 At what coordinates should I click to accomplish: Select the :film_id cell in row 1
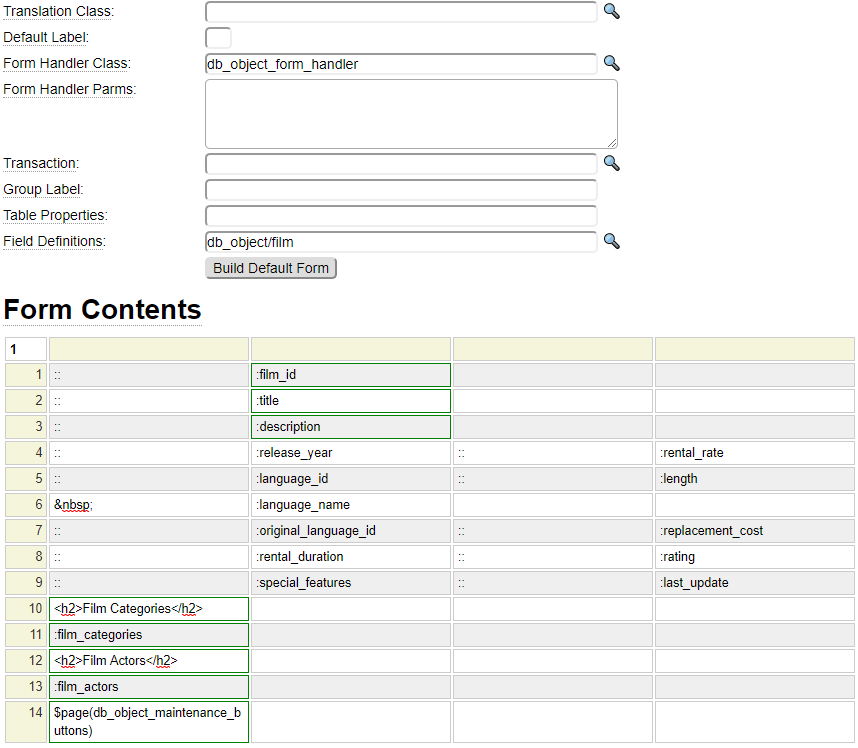click(x=350, y=375)
